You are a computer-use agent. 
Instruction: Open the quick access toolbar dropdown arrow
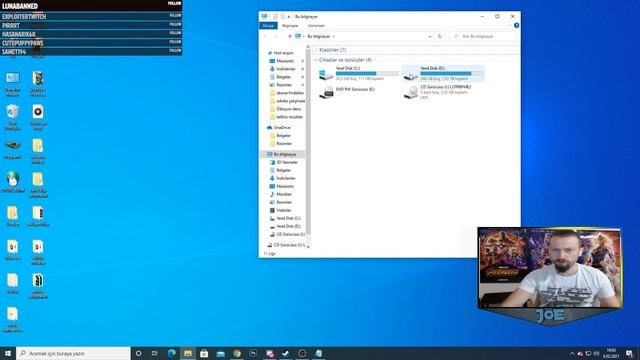click(x=289, y=17)
